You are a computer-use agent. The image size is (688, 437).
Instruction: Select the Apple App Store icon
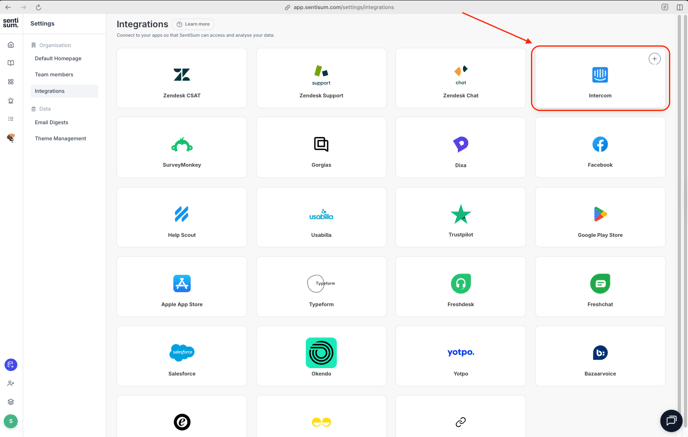click(182, 284)
